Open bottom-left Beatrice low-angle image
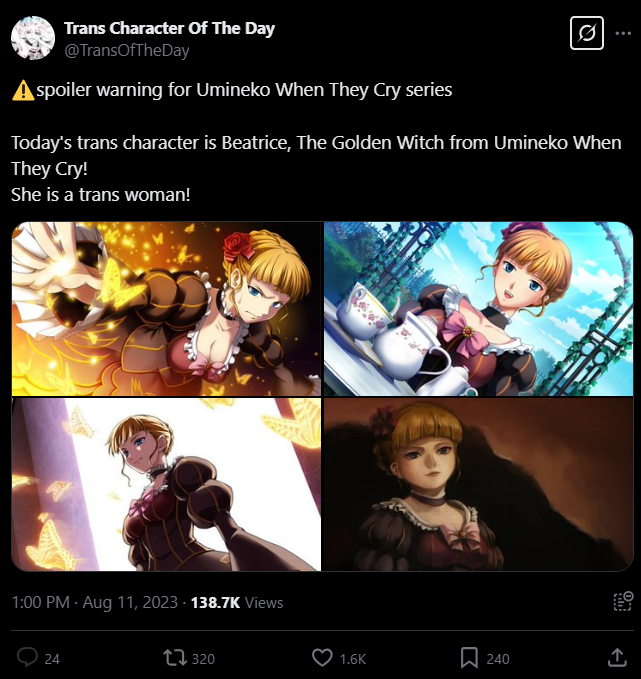Viewport: 641px width, 679px height. coord(166,485)
